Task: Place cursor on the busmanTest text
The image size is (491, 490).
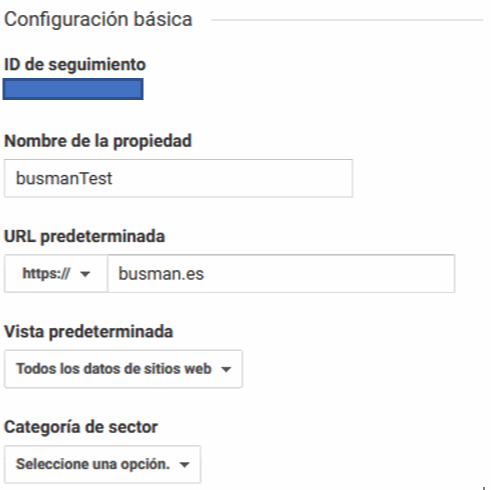Action: click(x=64, y=178)
